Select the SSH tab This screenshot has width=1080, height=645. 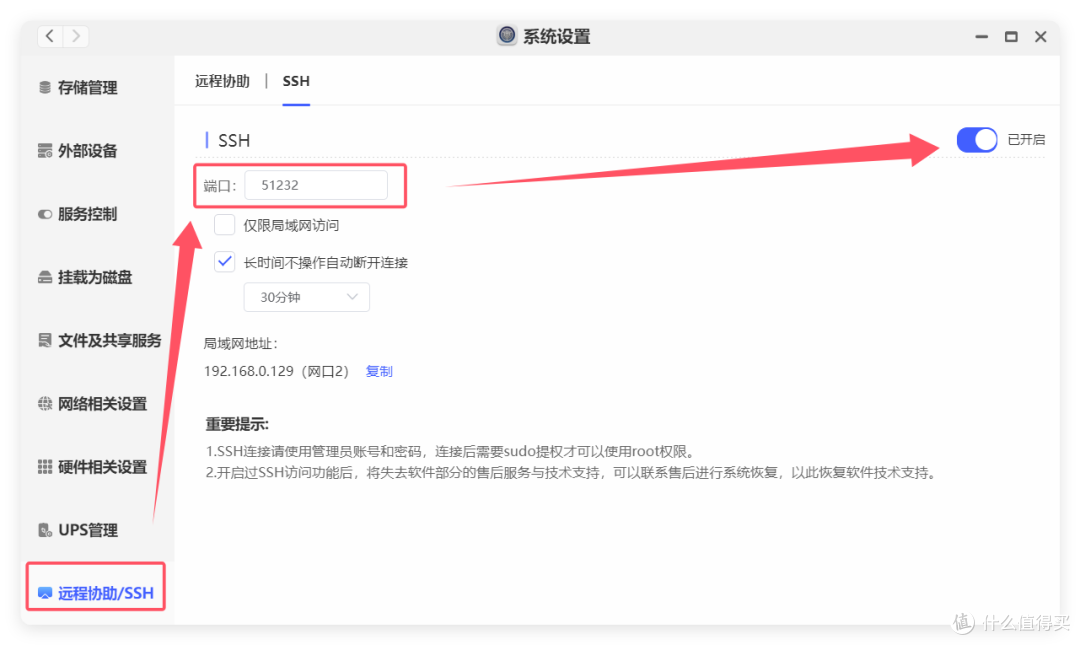point(295,81)
